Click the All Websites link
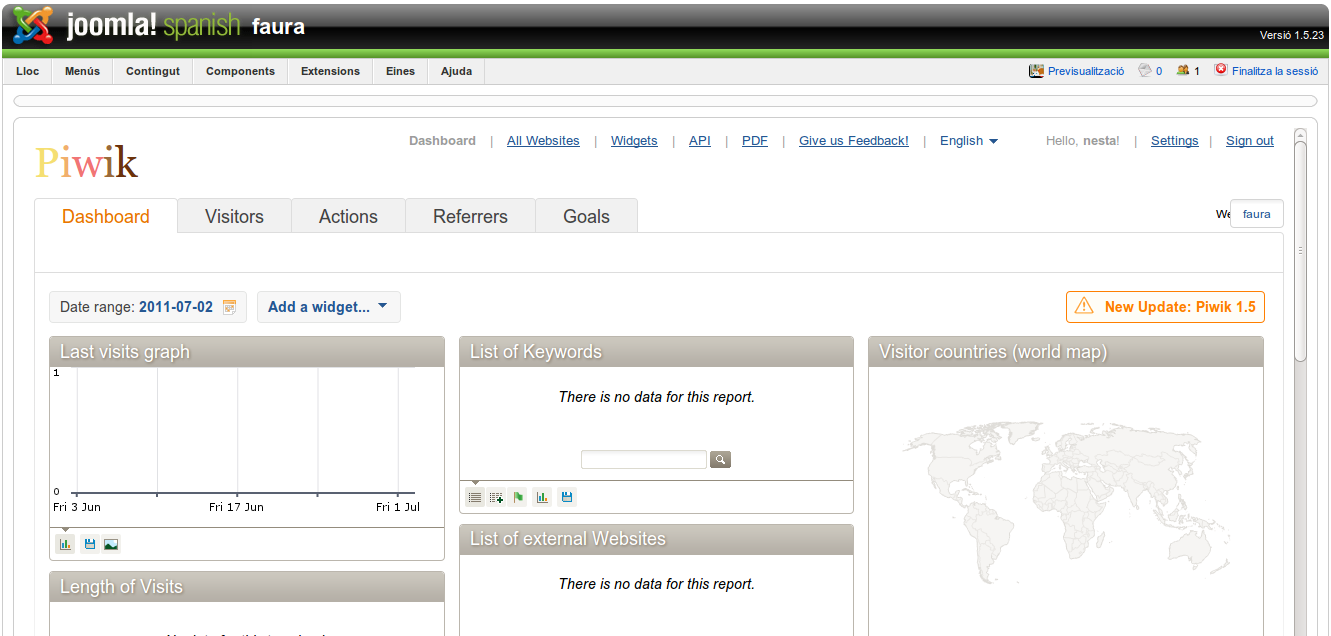Screen dimensions: 1331x636 click(543, 141)
